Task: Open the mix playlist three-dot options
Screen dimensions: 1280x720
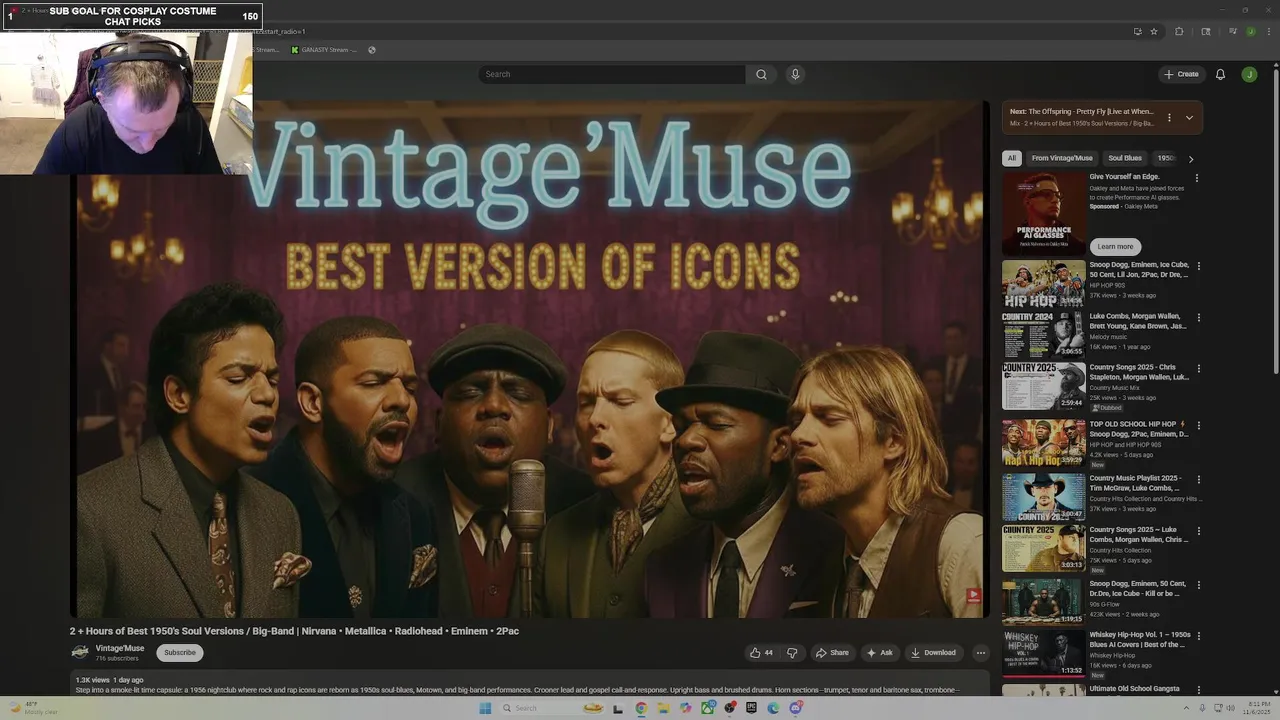Action: click(x=1169, y=117)
